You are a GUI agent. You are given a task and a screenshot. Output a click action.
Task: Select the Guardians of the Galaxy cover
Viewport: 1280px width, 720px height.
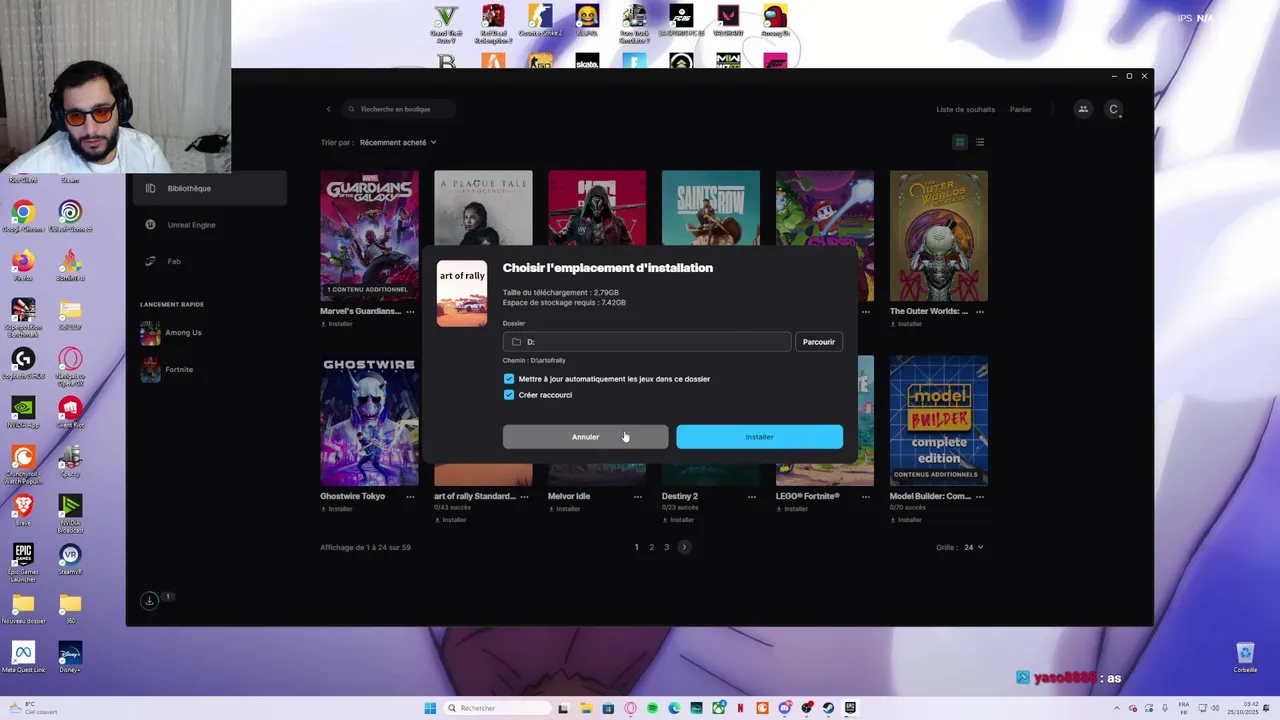[369, 236]
